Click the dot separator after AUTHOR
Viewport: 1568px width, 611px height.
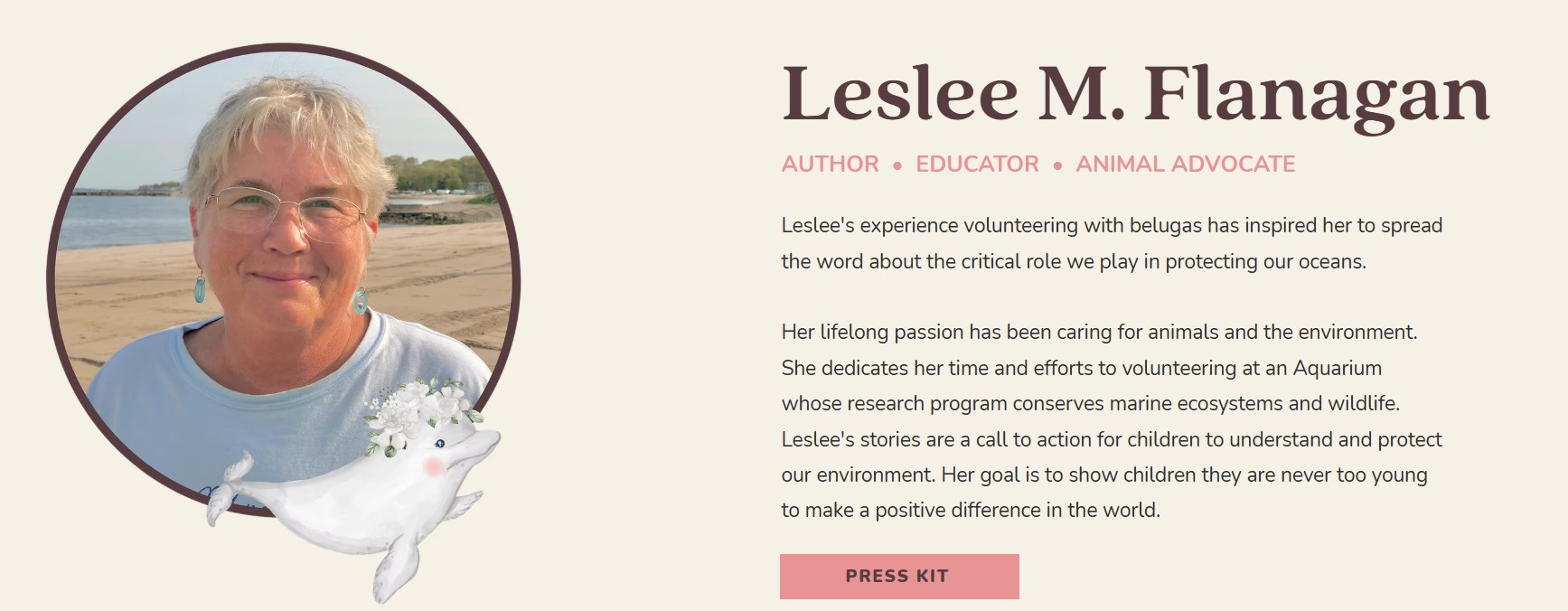[897, 165]
